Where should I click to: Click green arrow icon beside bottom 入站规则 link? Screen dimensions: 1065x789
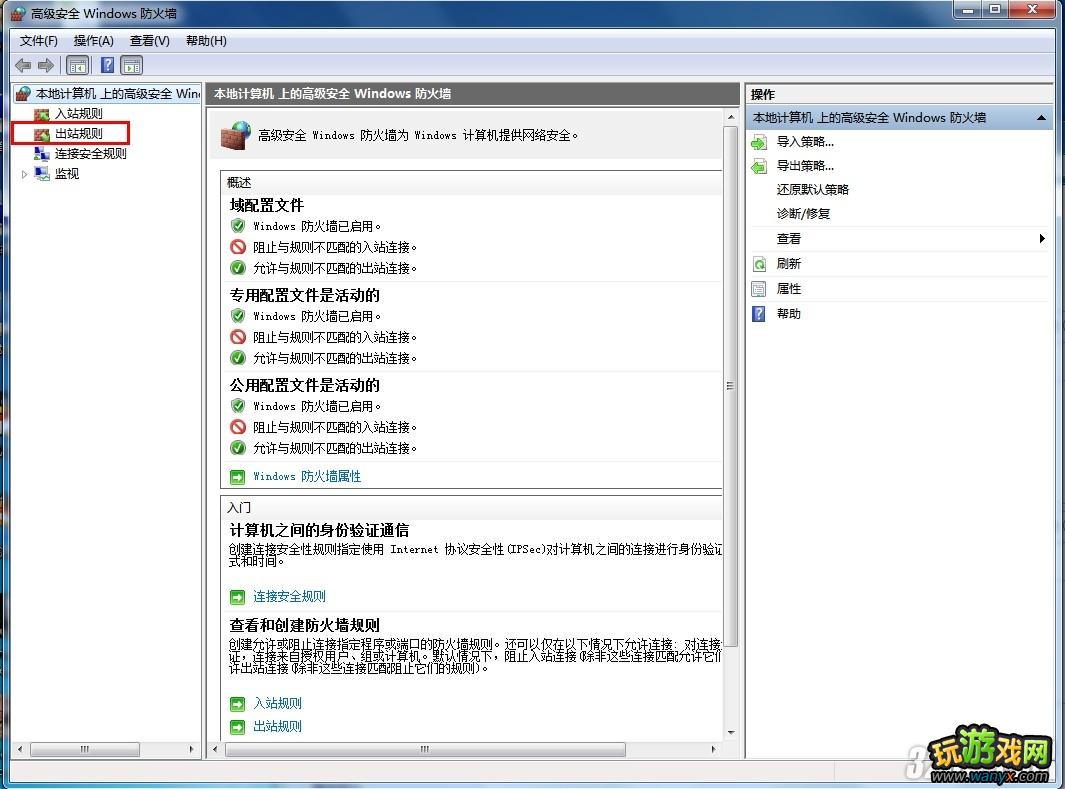[x=237, y=705]
